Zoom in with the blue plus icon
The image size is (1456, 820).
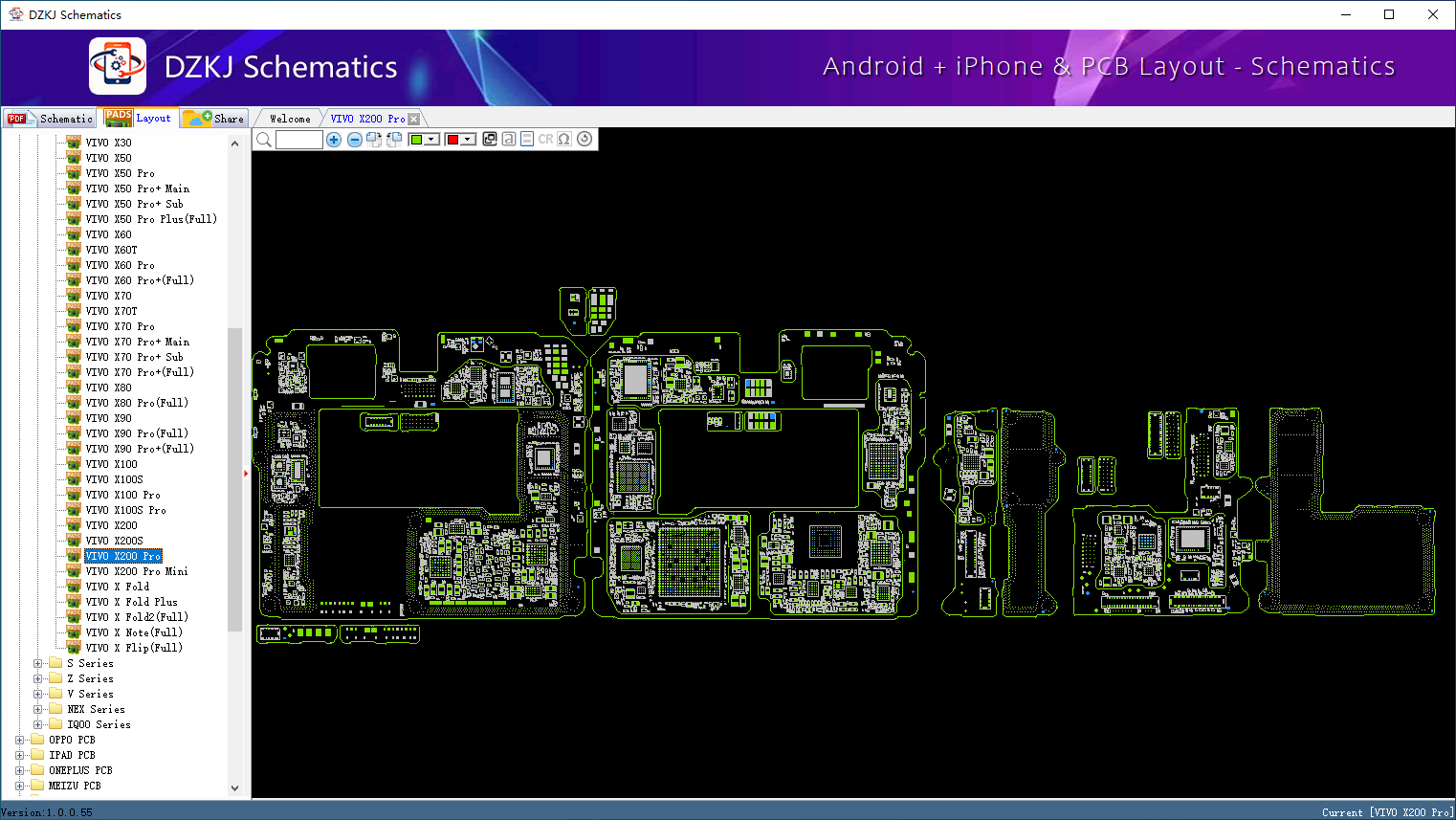[334, 140]
